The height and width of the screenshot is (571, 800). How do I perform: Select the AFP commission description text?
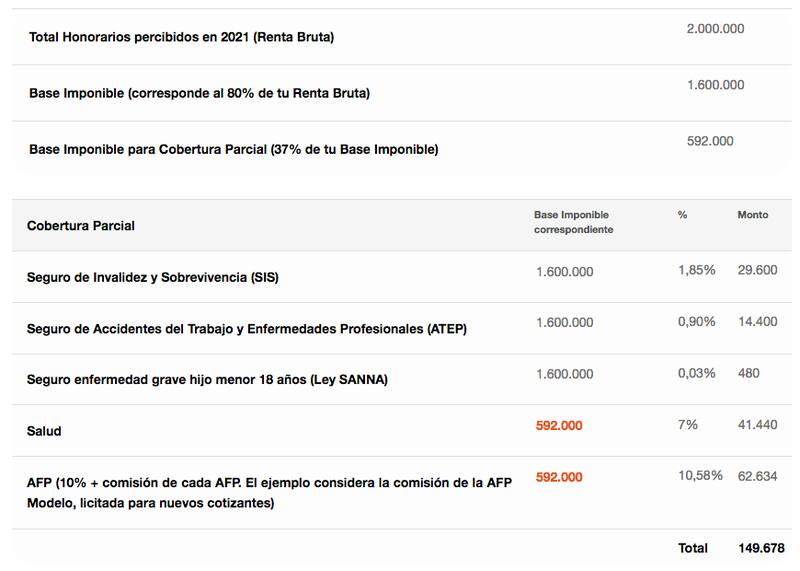coord(269,491)
